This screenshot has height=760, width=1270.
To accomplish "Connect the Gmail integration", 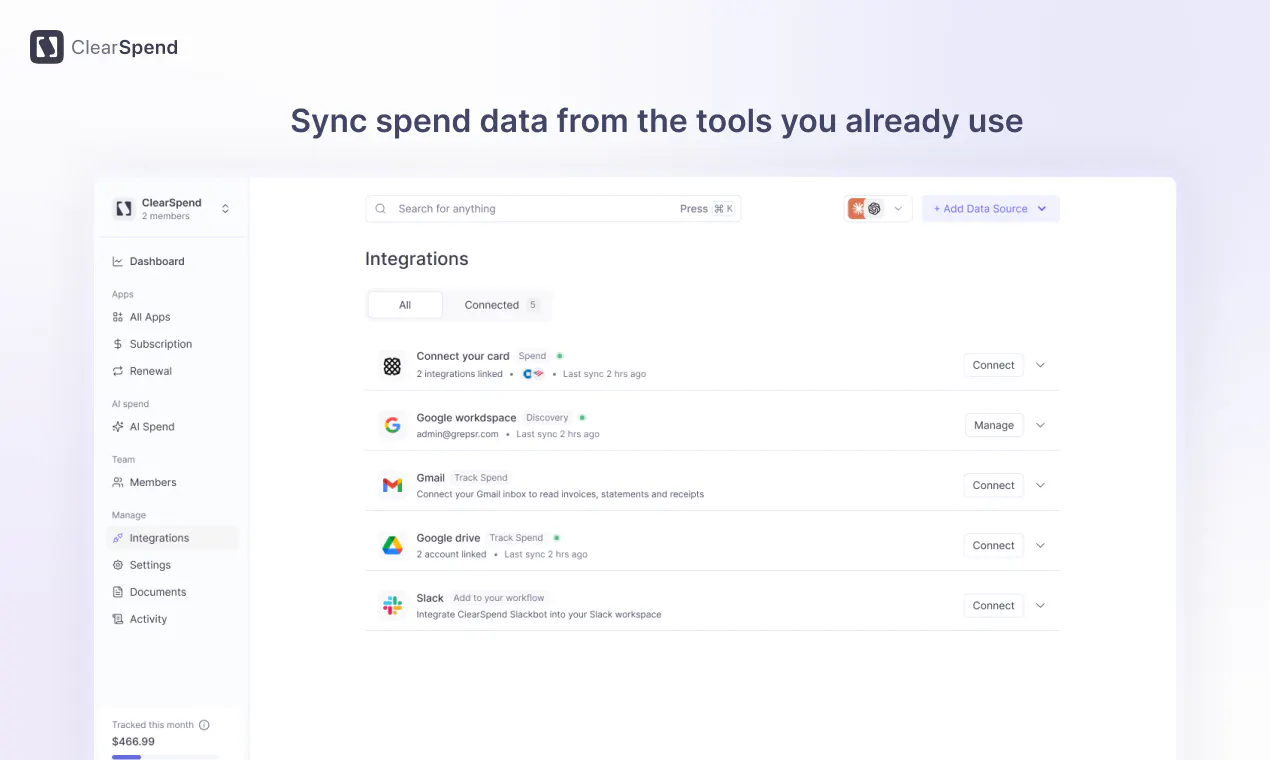I will point(994,485).
